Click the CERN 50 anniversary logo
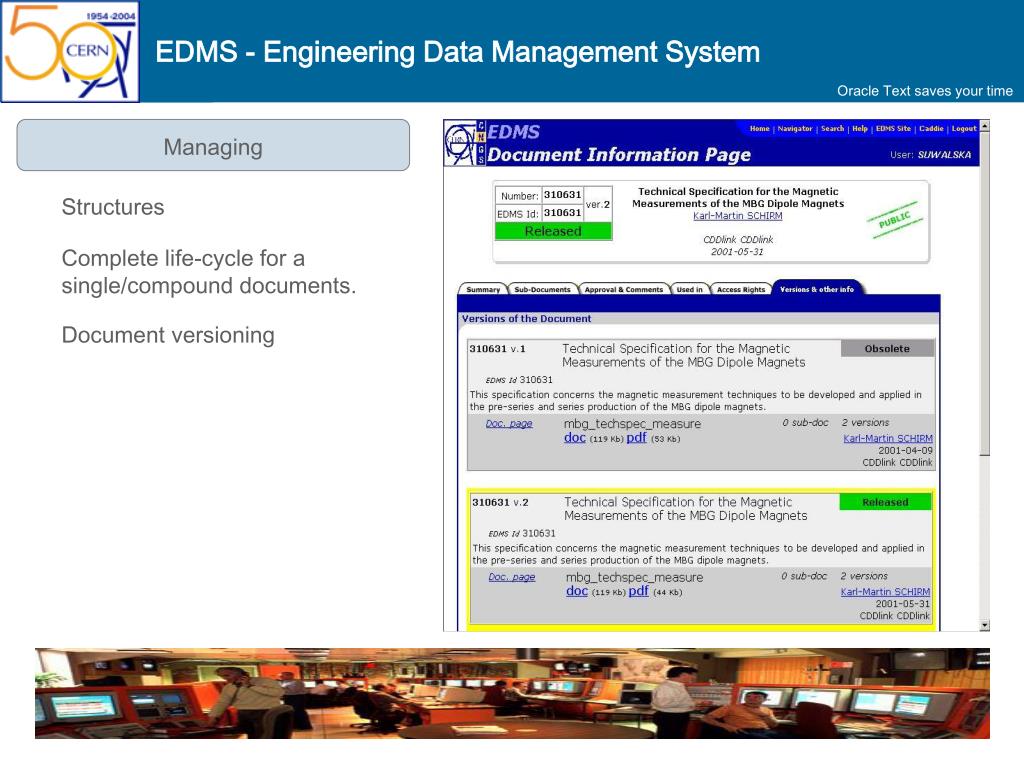Image resolution: width=1024 pixels, height=768 pixels. click(x=70, y=52)
